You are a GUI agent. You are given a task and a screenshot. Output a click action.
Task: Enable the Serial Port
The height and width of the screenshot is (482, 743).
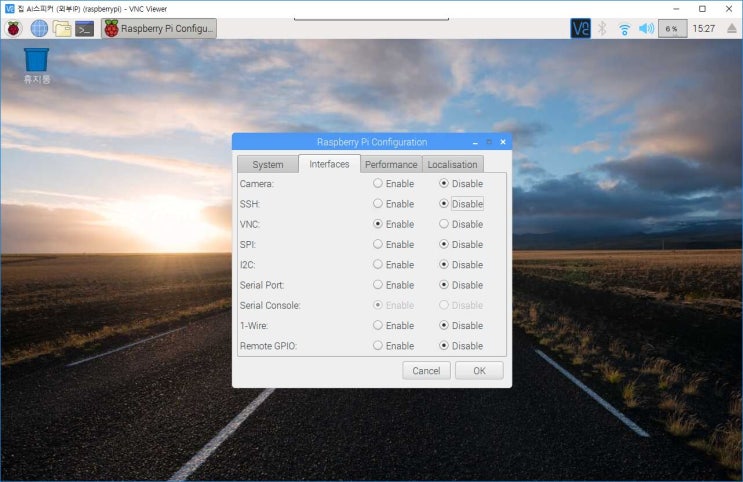(393, 285)
